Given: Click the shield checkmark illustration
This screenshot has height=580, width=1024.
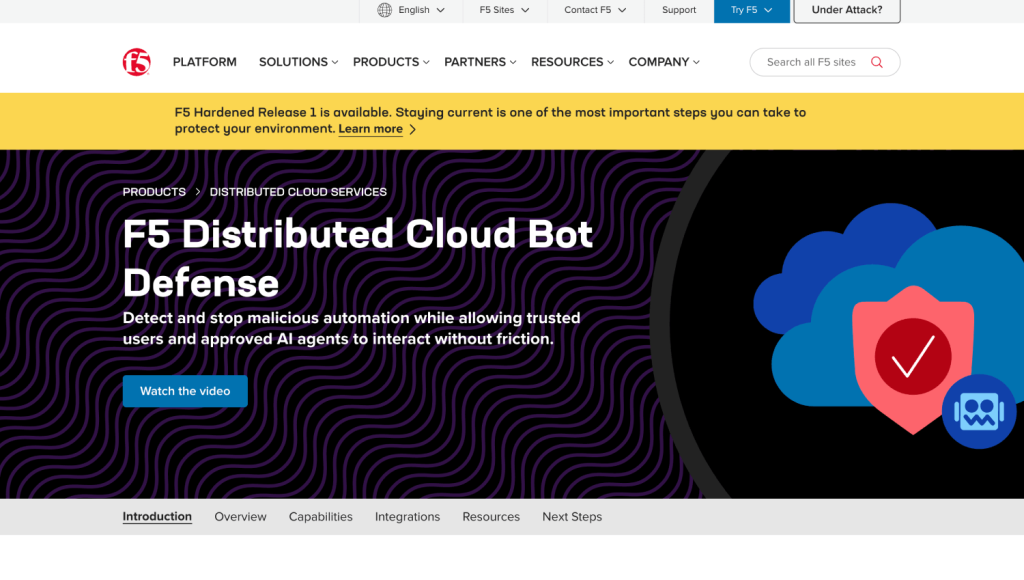Looking at the screenshot, I should (912, 358).
